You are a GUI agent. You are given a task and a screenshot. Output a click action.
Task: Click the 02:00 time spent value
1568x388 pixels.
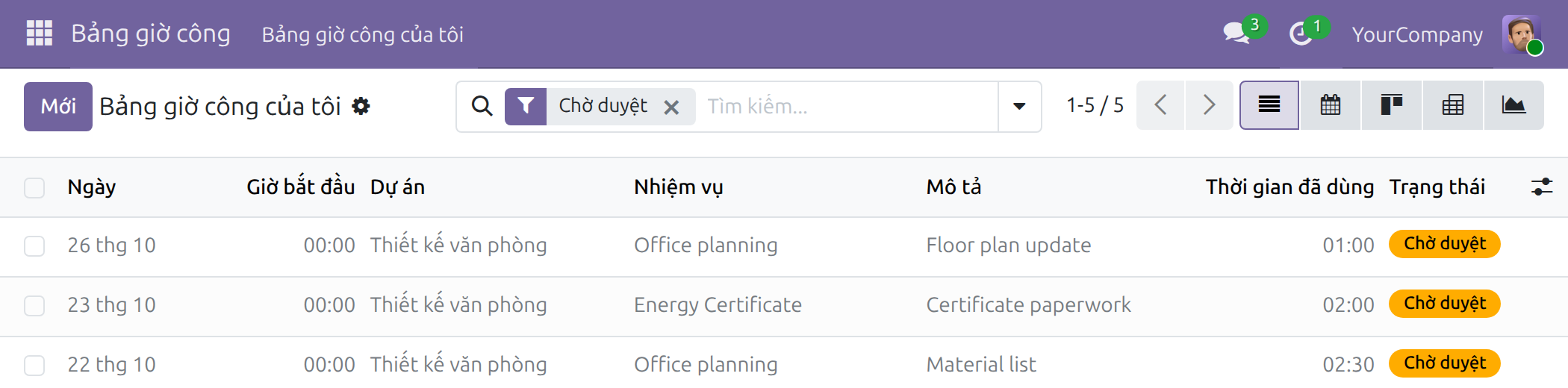click(x=1348, y=305)
